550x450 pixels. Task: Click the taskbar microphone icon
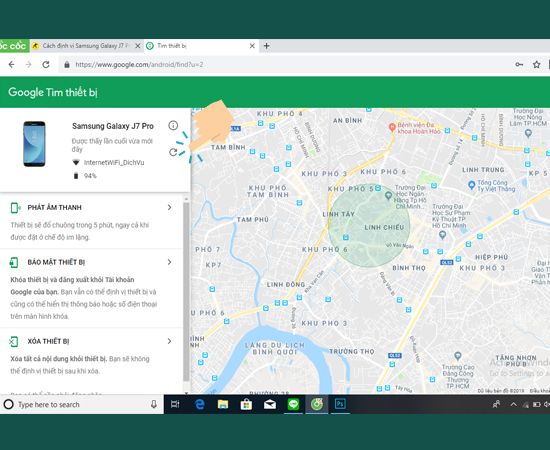(154, 404)
